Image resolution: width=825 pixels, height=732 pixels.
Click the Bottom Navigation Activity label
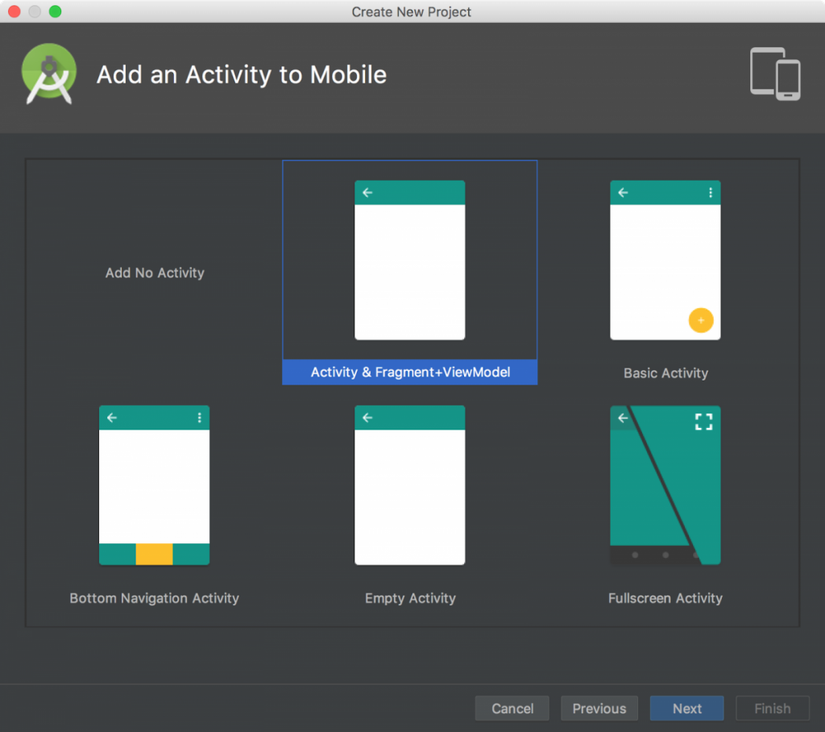pyautogui.click(x=154, y=598)
